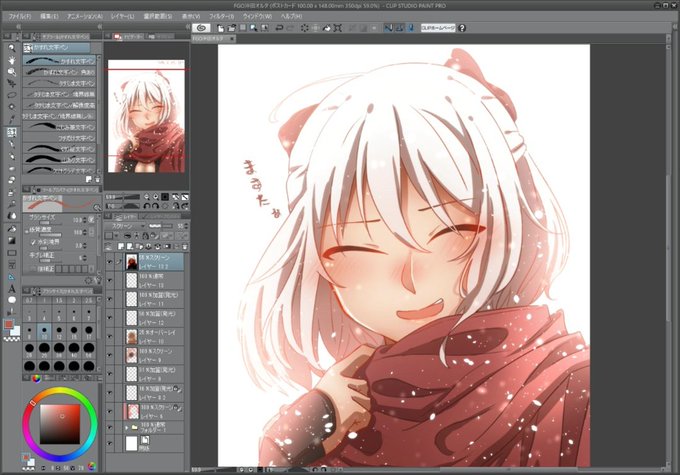
Task: Click the layer opacity stepper arrows showing 55
Action: click(x=186, y=226)
